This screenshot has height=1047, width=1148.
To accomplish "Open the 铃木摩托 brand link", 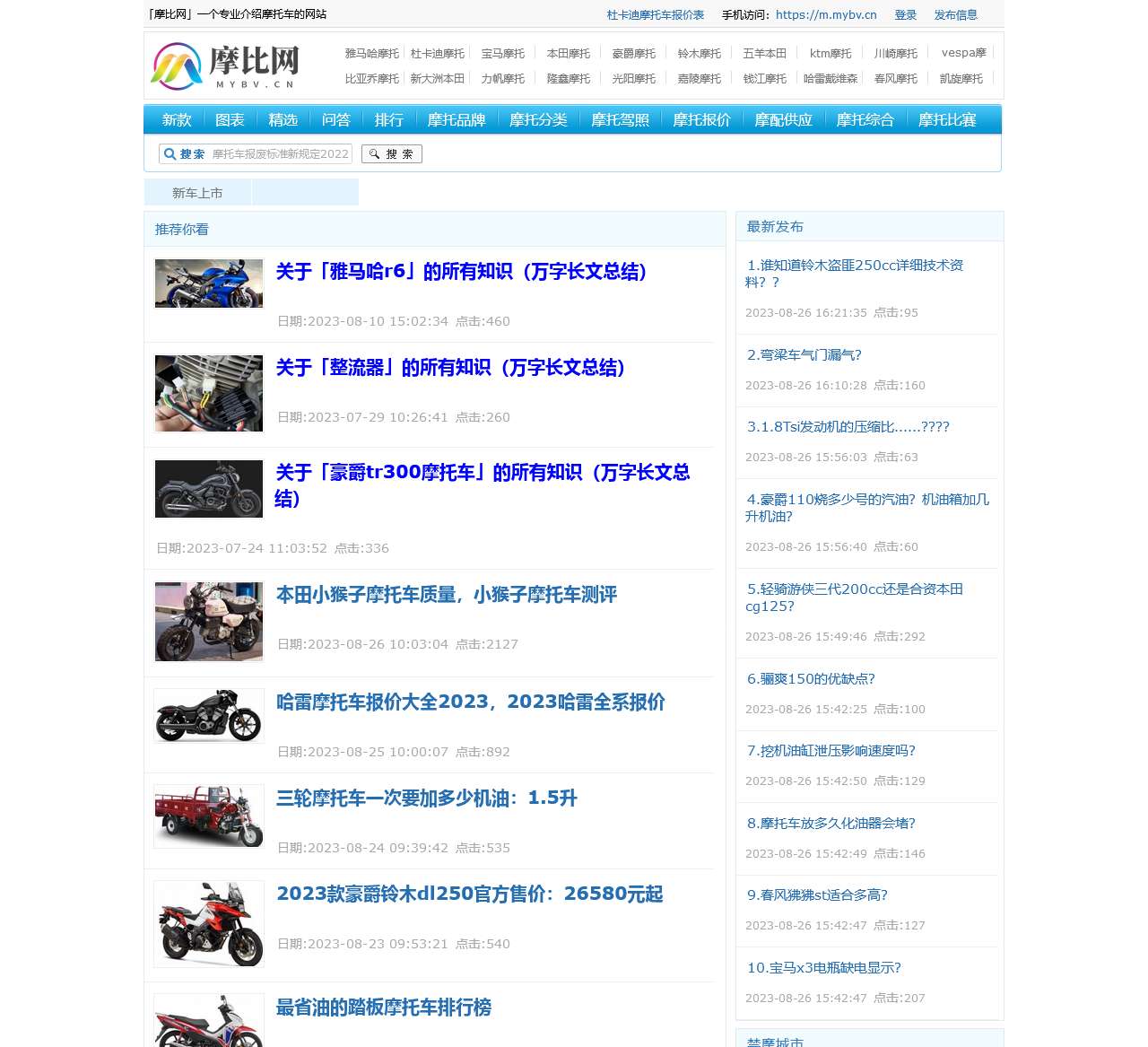I will click(x=700, y=54).
